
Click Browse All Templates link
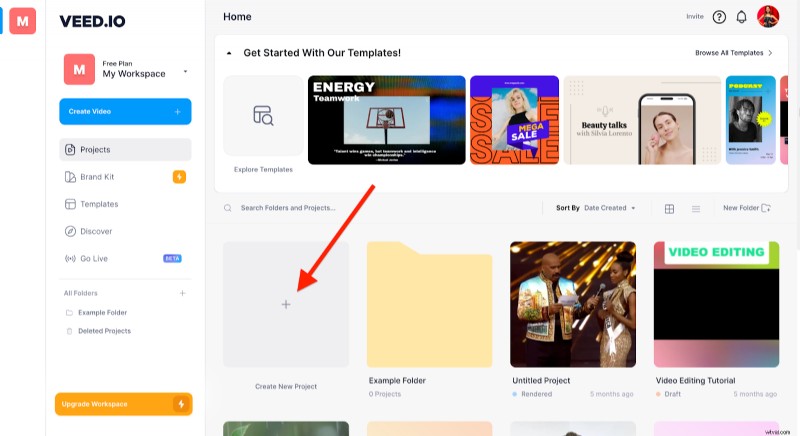coord(729,53)
